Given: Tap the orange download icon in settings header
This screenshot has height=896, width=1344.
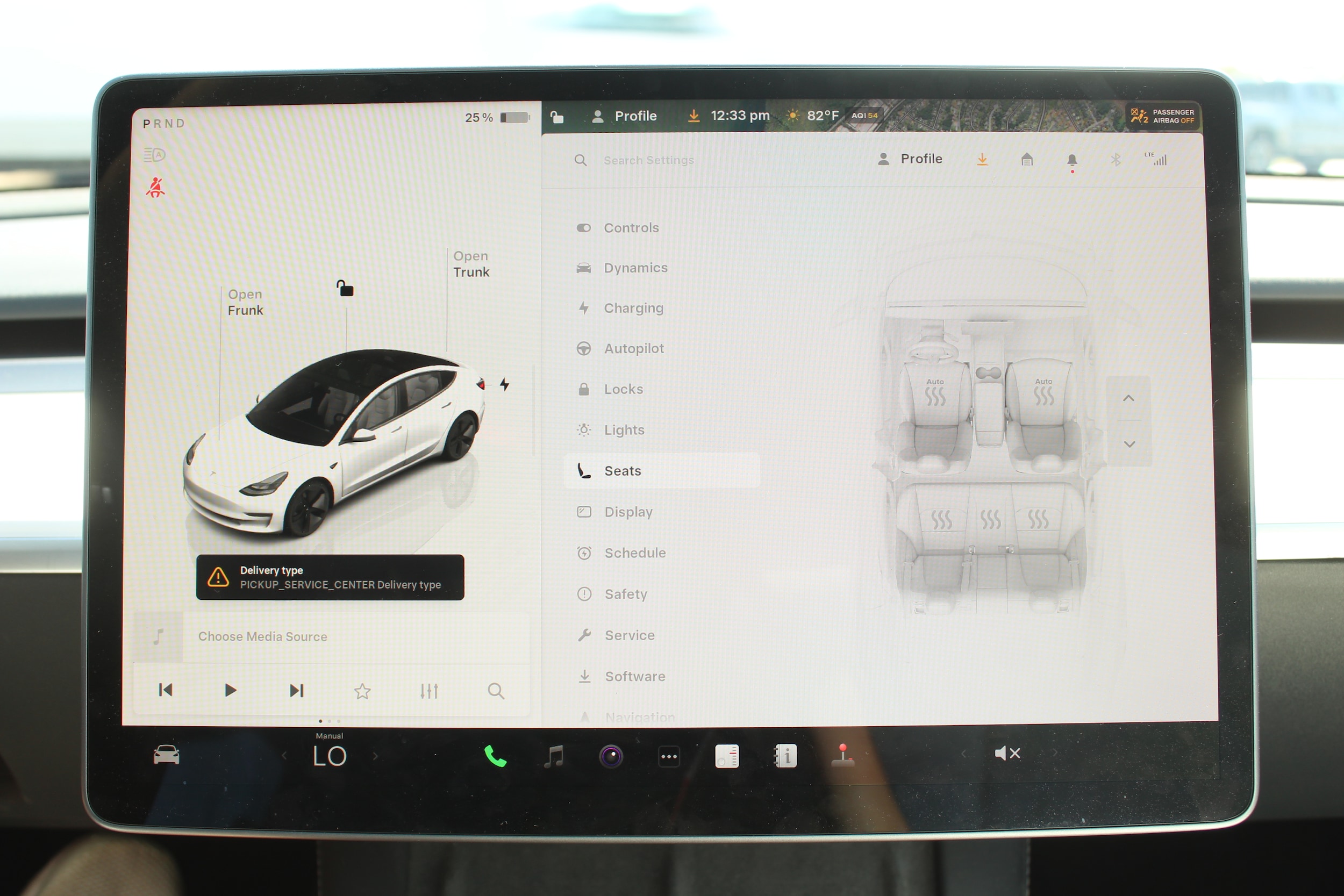Looking at the screenshot, I should point(982,160).
